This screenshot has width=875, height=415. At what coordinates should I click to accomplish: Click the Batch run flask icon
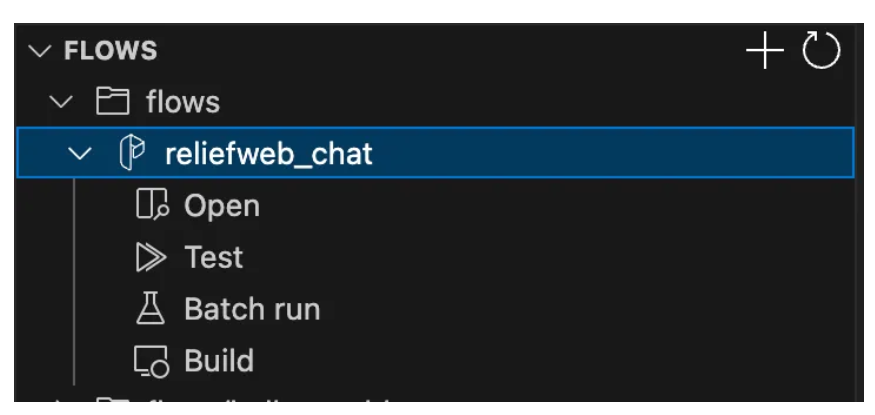tap(151, 308)
